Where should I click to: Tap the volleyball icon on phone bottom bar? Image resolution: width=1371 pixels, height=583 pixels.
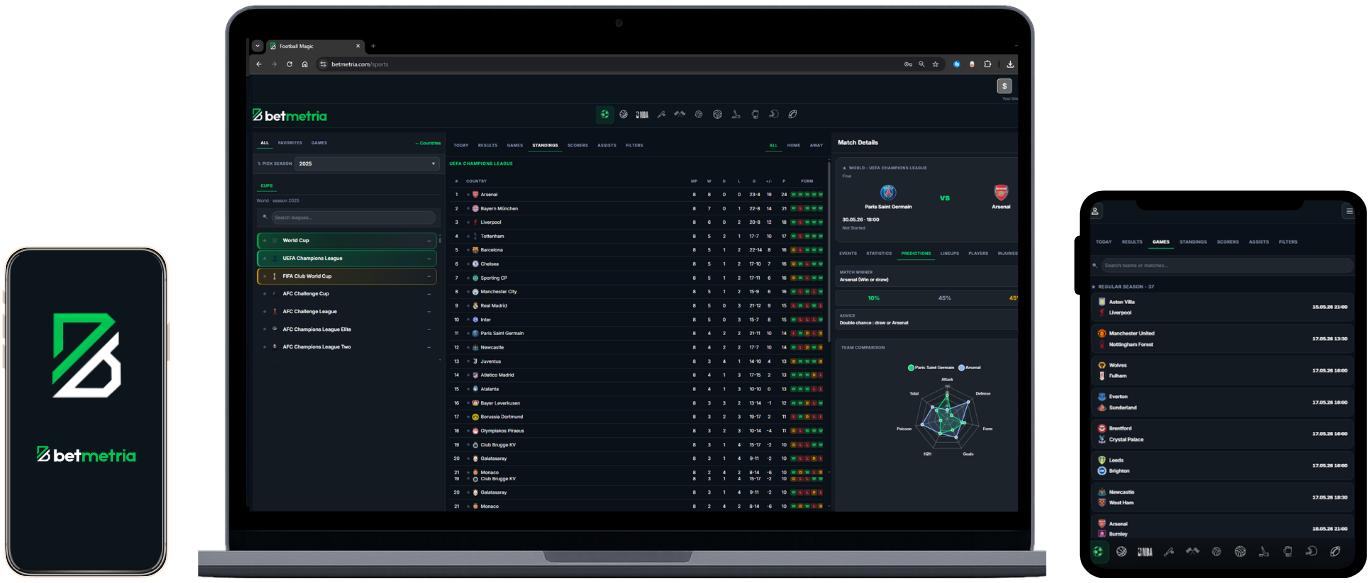point(1240,551)
